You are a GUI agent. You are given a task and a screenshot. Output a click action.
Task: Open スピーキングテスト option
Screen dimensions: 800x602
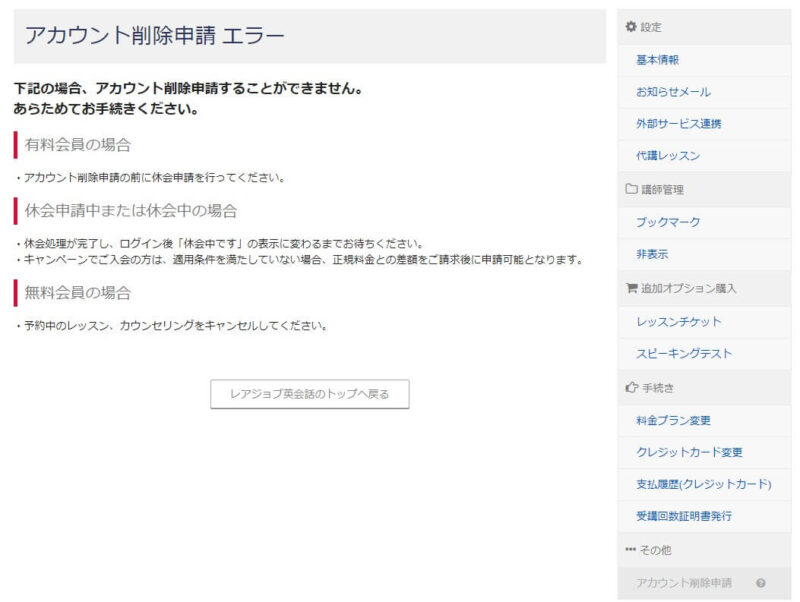tap(704, 354)
